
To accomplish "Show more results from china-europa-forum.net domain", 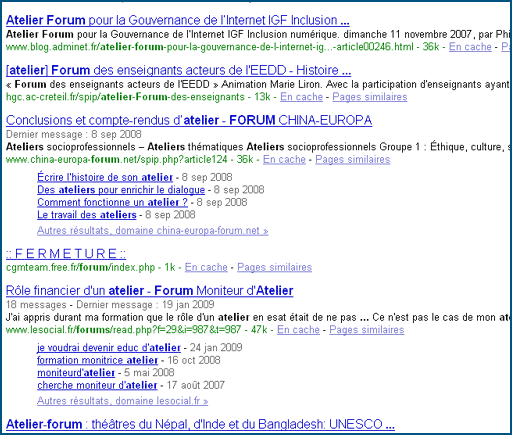I will (153, 231).
